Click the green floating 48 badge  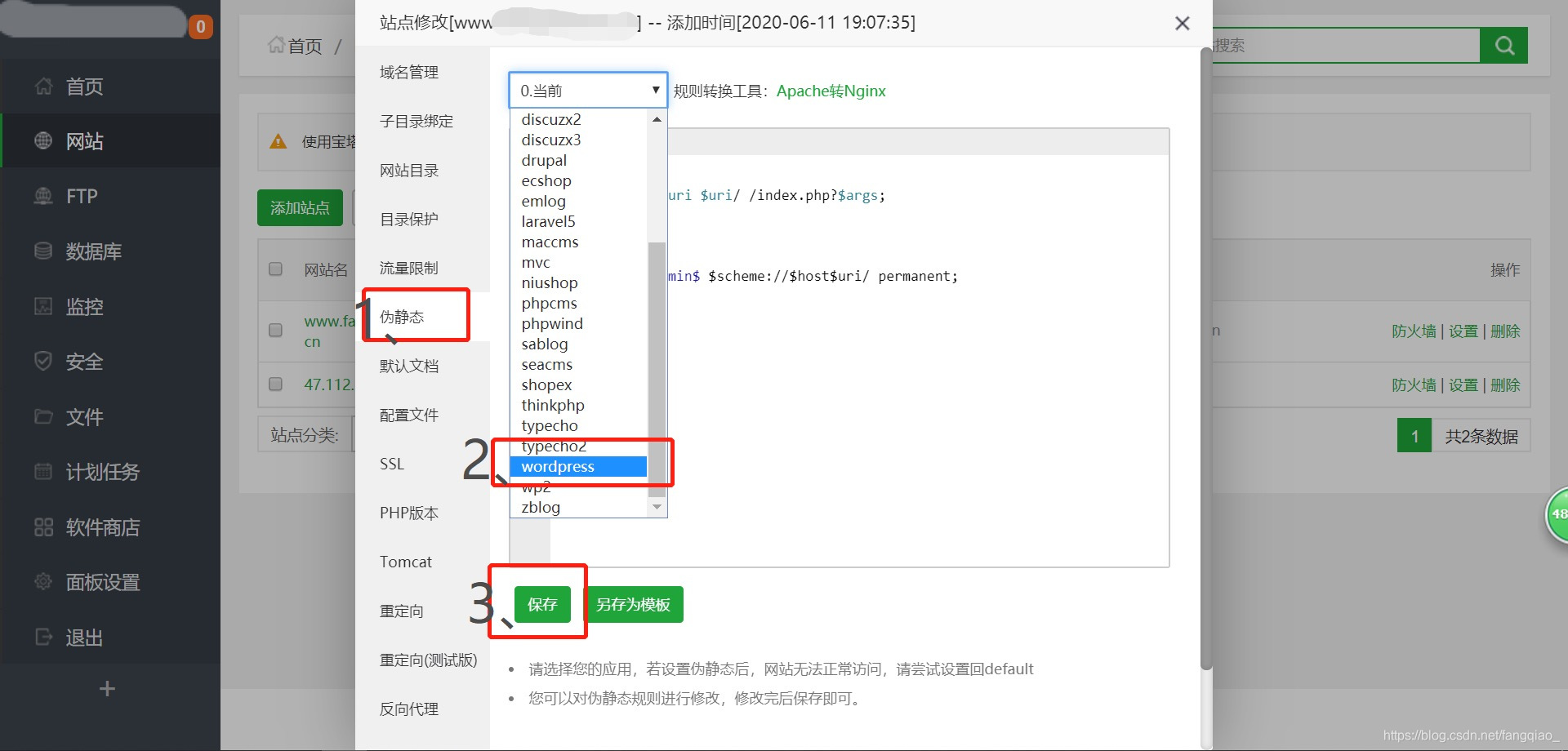click(x=1557, y=514)
